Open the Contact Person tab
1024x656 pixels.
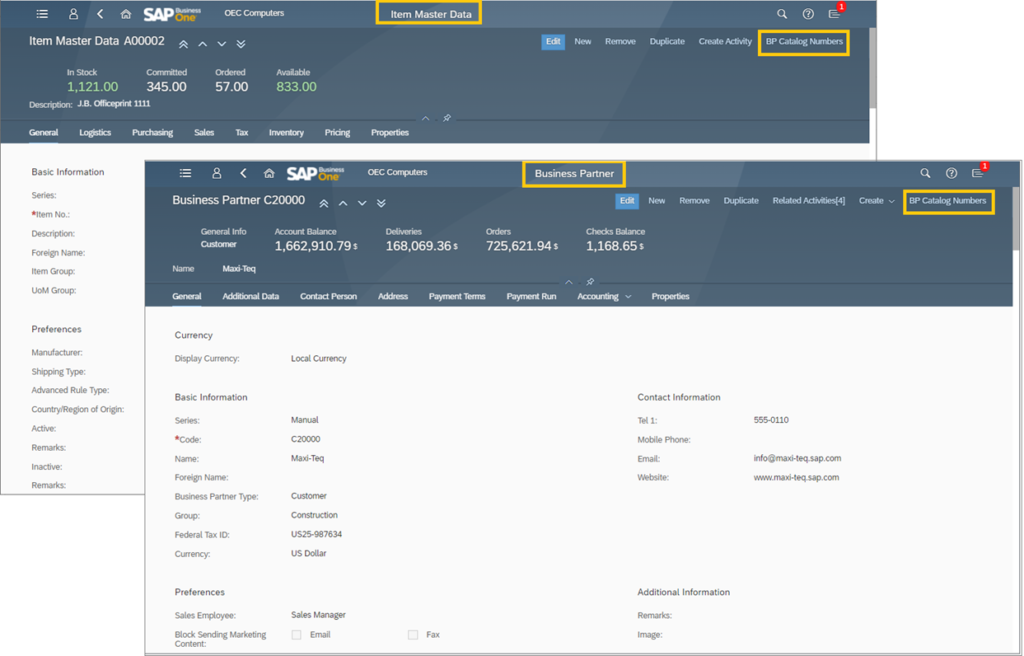(328, 297)
